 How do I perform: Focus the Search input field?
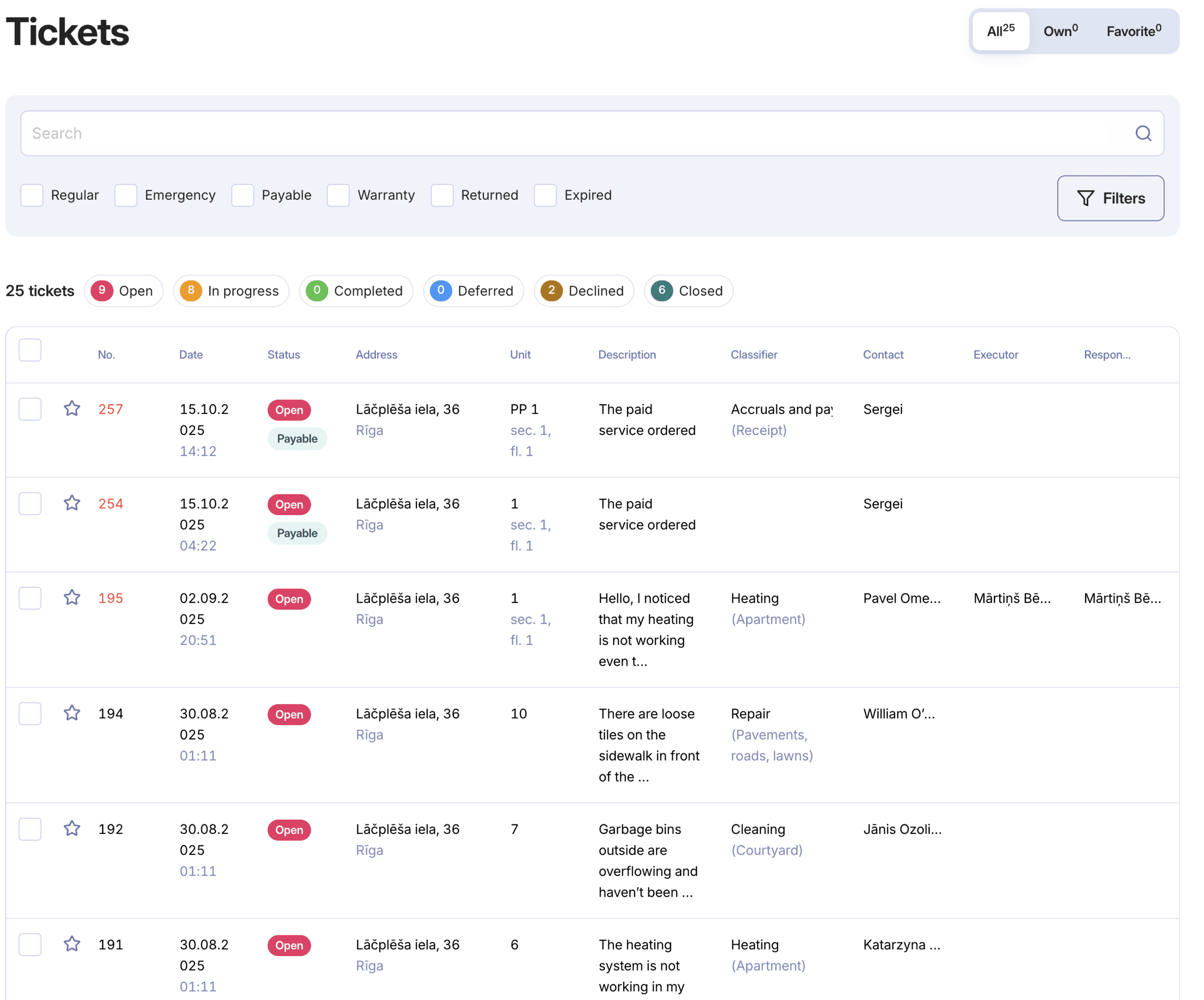point(573,133)
